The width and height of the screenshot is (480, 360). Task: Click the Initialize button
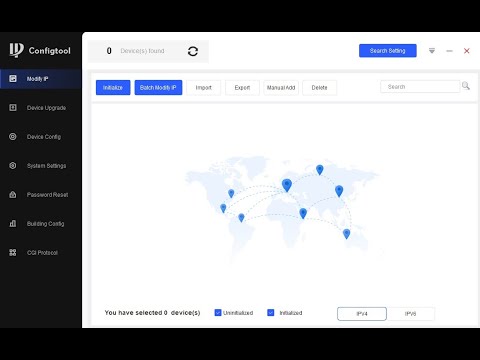tap(113, 88)
